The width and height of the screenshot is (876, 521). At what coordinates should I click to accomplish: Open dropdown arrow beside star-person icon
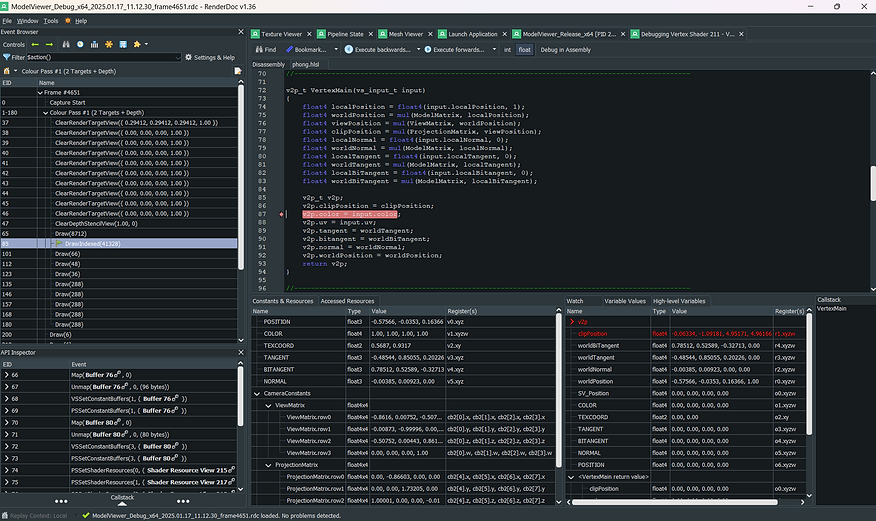pyautogui.click(x=146, y=44)
